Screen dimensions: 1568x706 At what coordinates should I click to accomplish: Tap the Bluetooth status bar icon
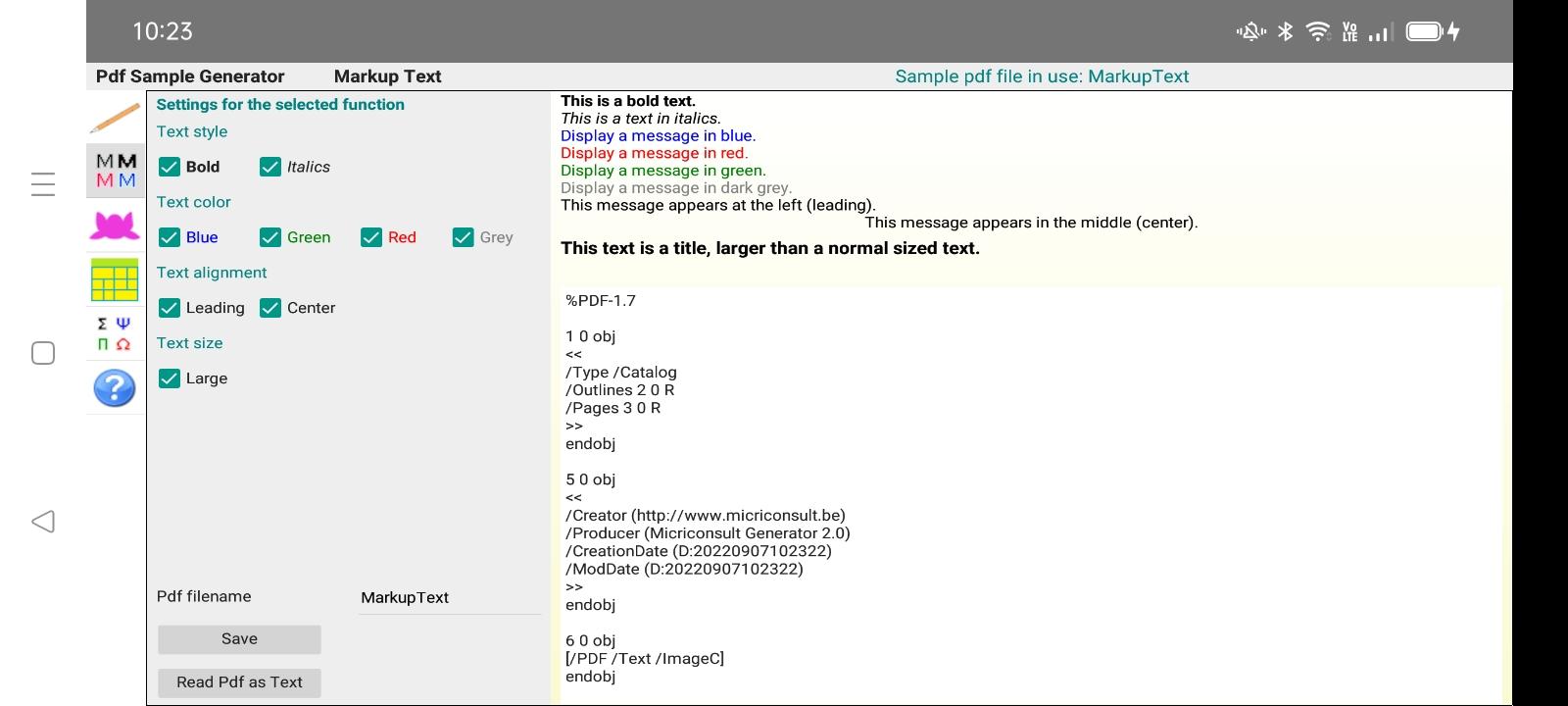coord(1286,31)
